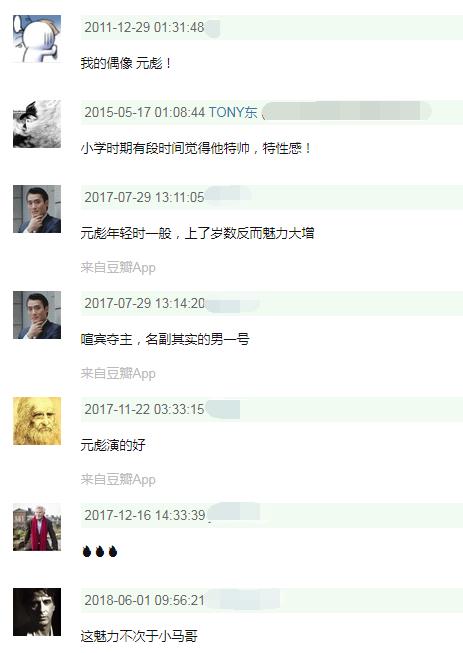Click the black and white splash avatar
This screenshot has height=653, width=463.
[x=37, y=124]
